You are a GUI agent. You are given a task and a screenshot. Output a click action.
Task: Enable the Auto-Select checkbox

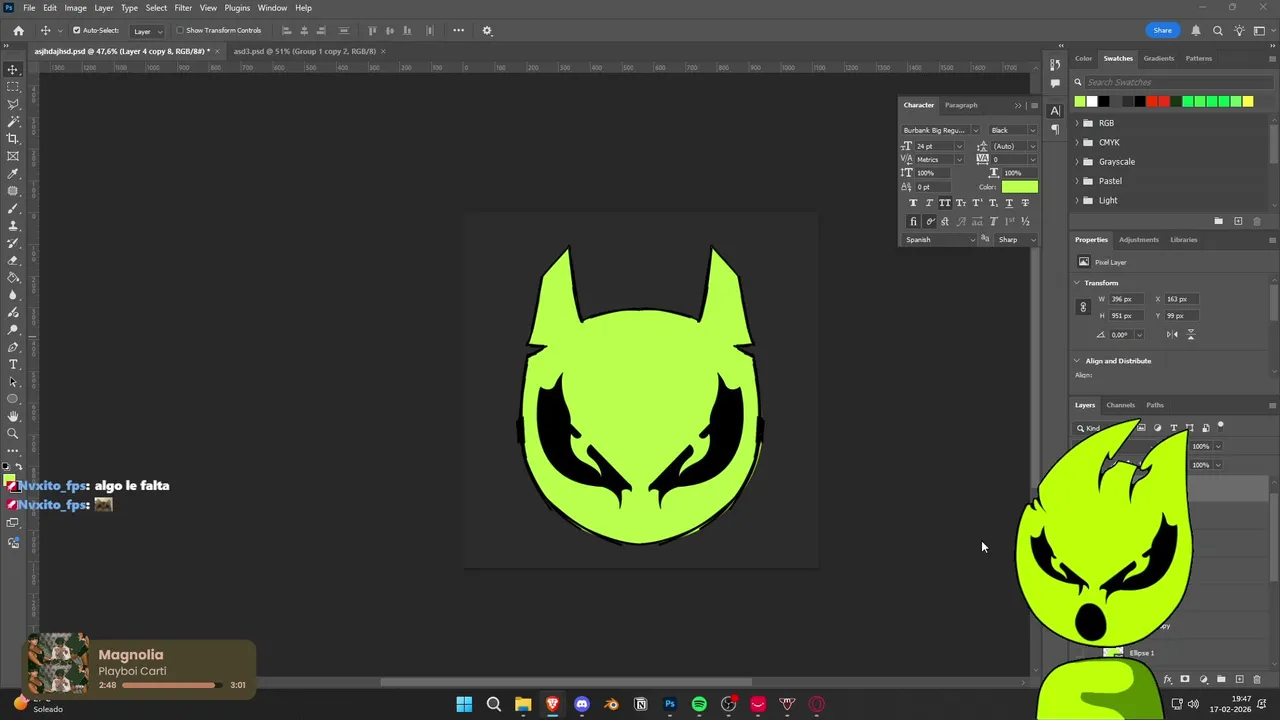coord(76,31)
